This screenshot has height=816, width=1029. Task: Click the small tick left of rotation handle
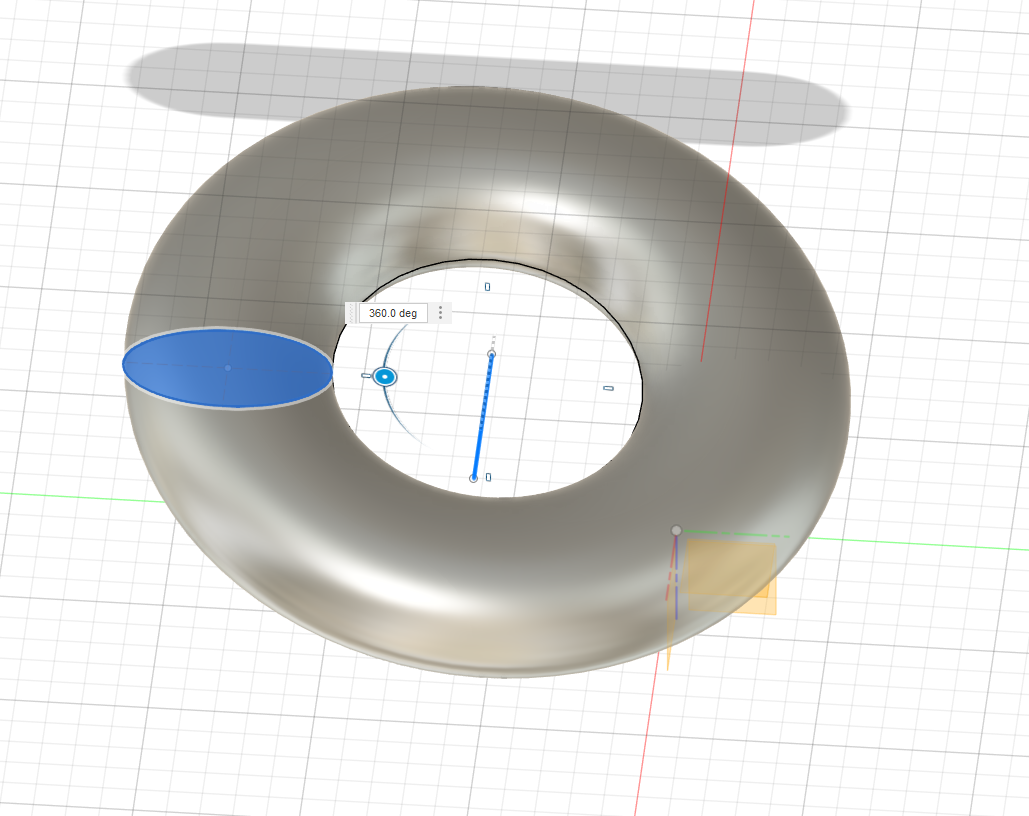[x=366, y=375]
